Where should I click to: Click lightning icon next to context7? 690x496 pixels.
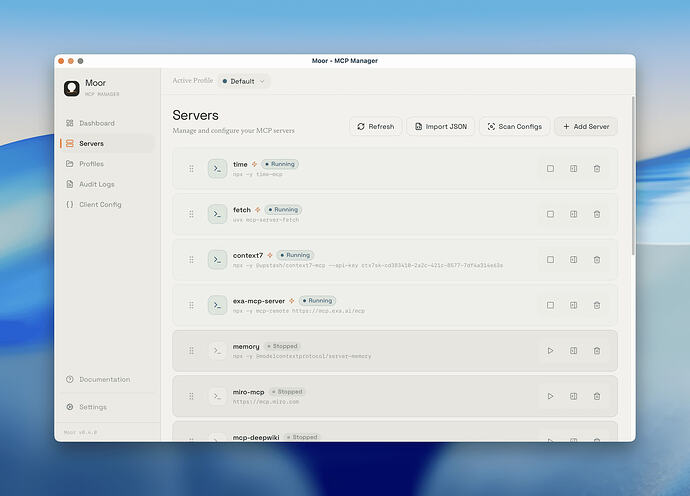click(x=270, y=255)
